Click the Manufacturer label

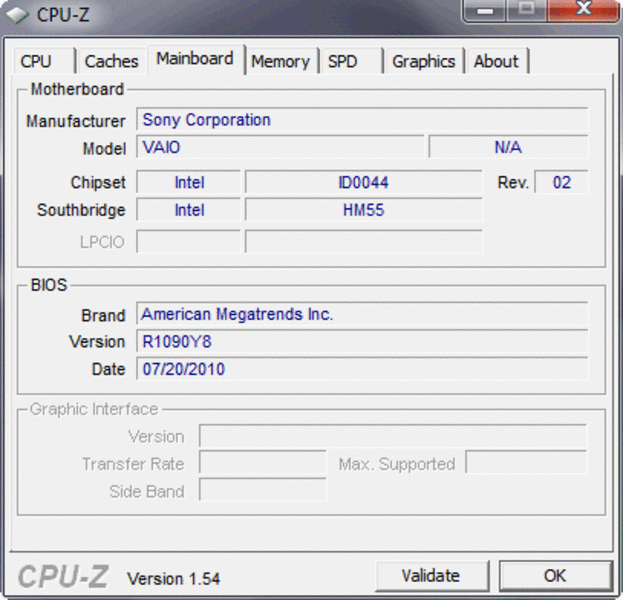pos(75,121)
